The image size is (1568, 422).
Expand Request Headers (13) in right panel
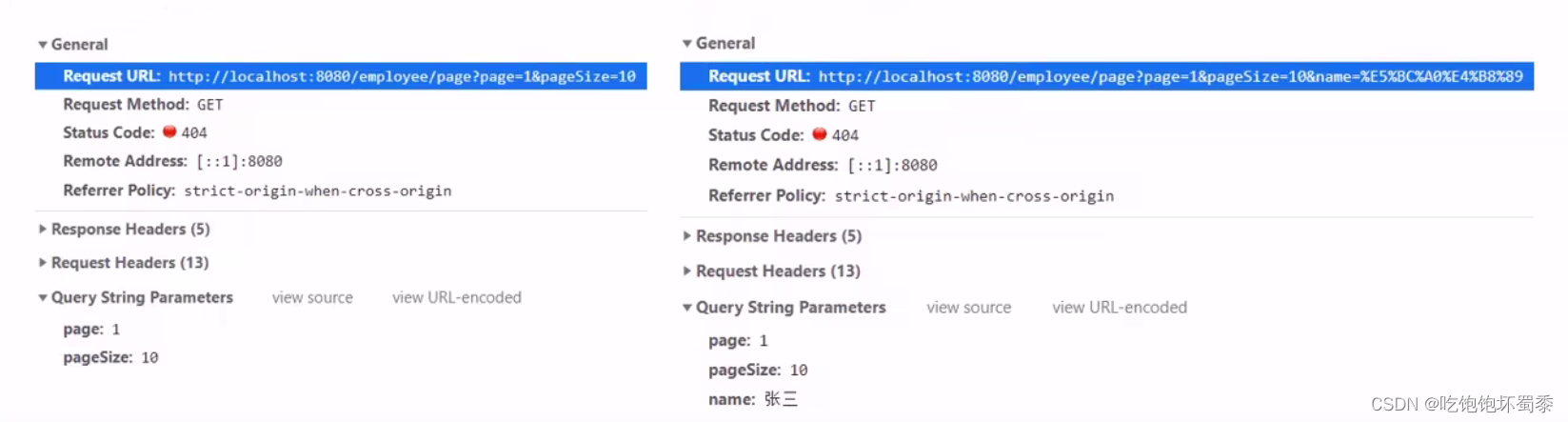point(687,271)
